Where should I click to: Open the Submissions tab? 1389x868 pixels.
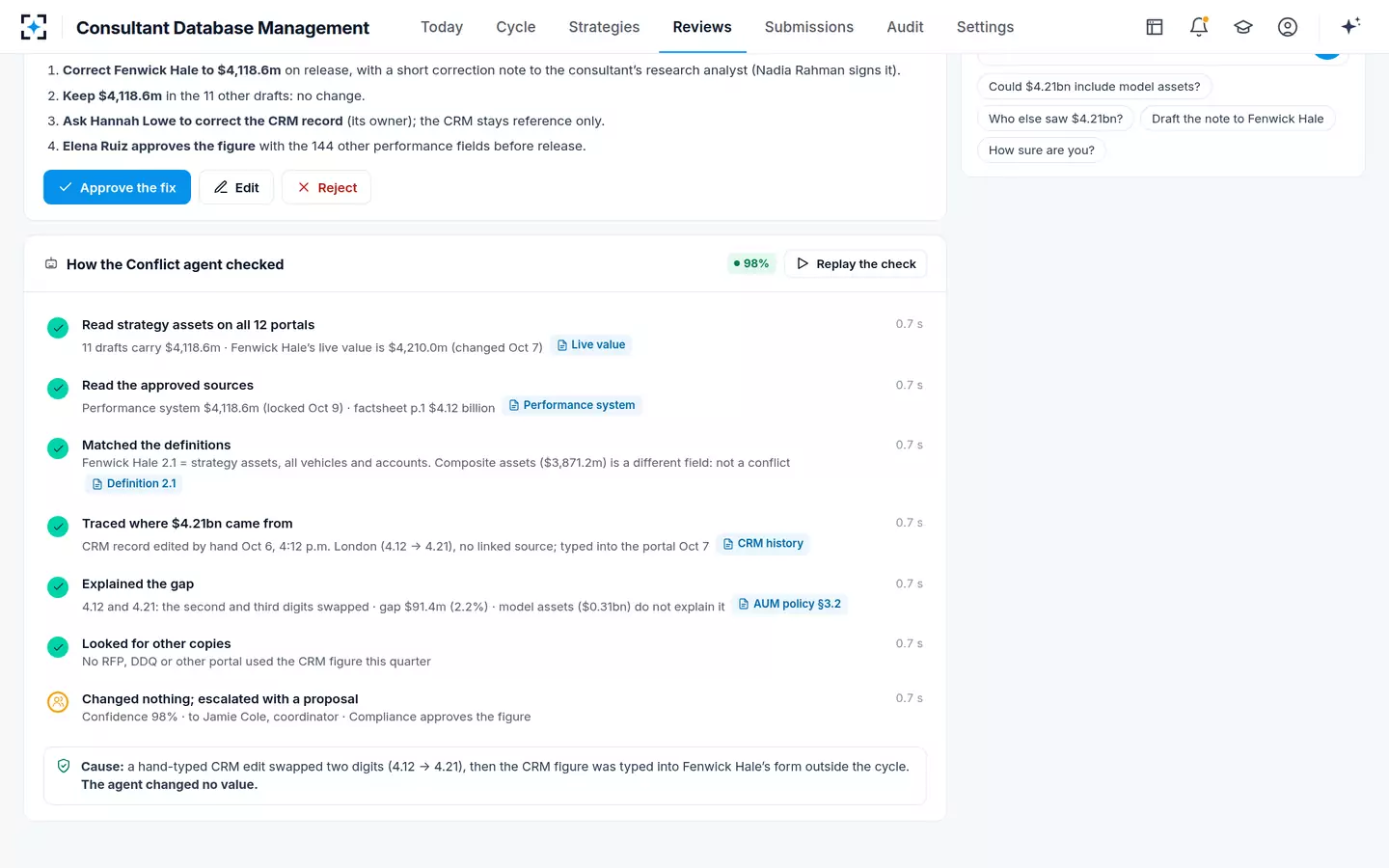[809, 27]
